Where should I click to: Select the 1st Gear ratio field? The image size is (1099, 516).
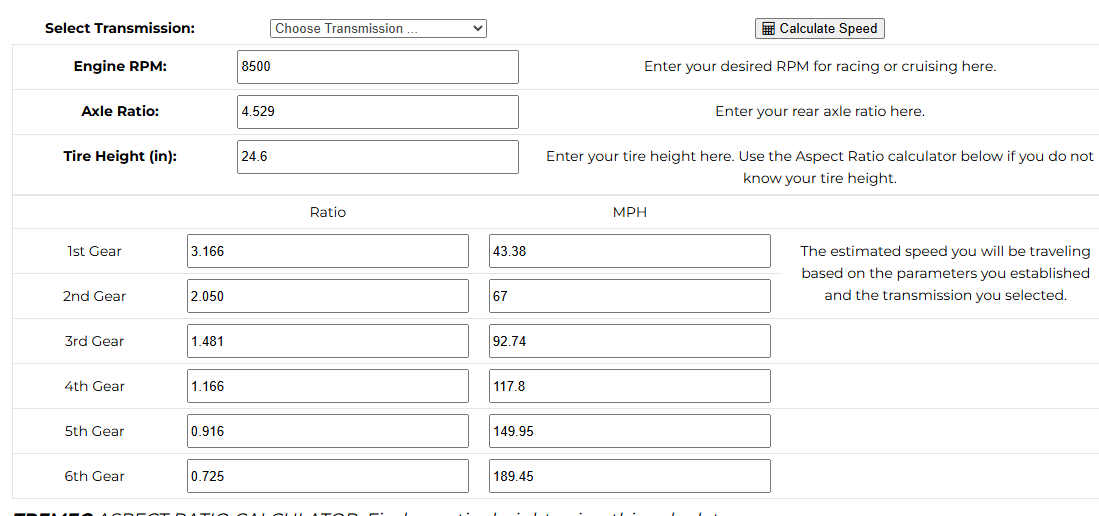tap(327, 252)
